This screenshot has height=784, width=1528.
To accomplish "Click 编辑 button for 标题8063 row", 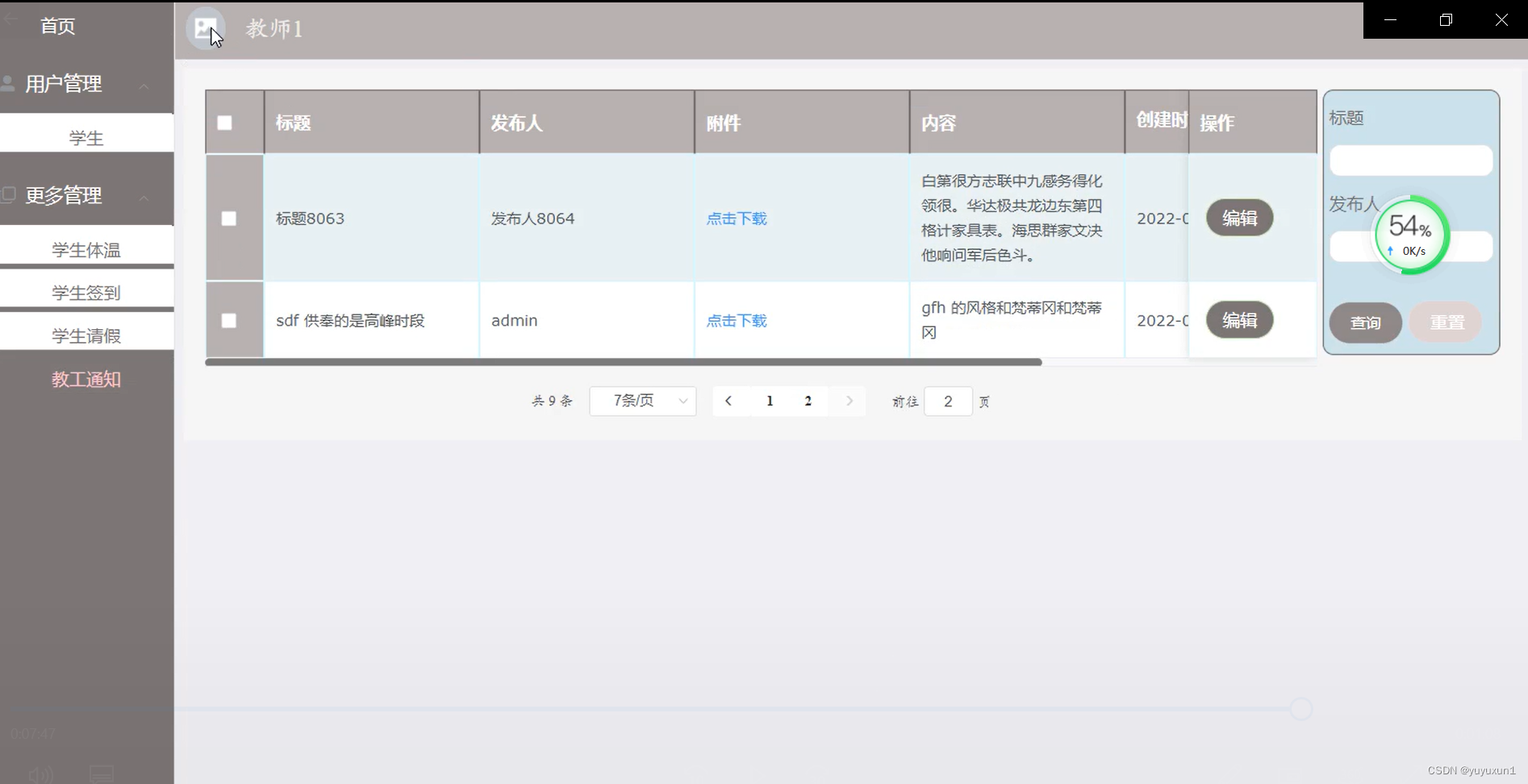I will pos(1240,218).
